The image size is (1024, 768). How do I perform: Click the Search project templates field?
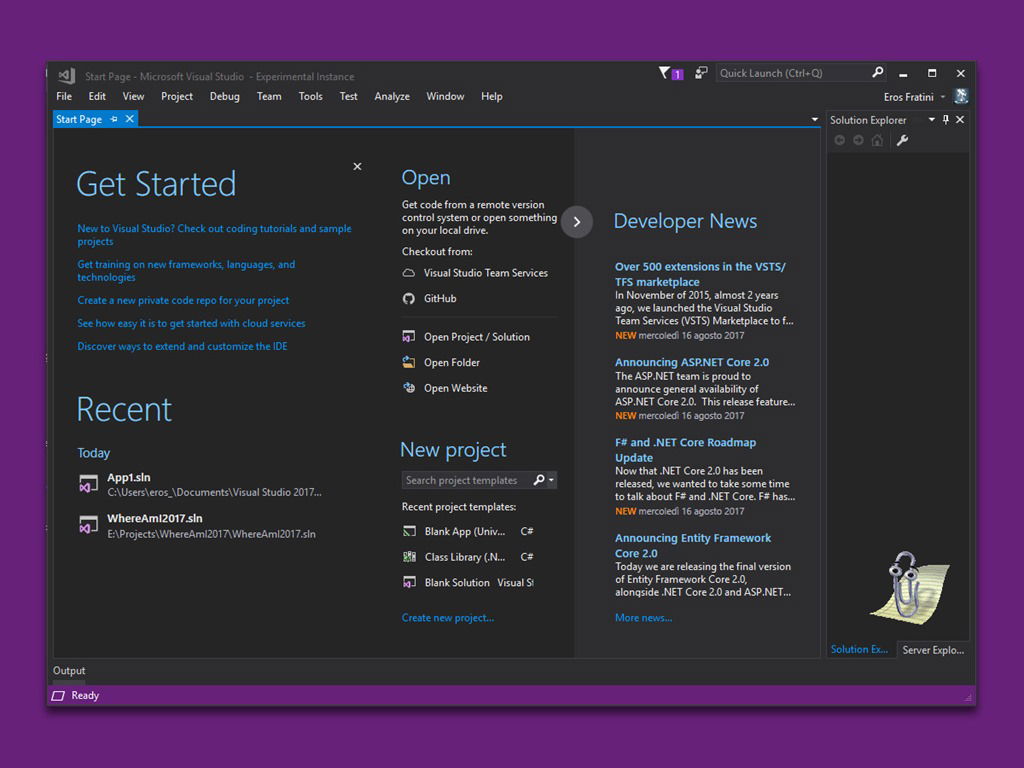(x=465, y=480)
